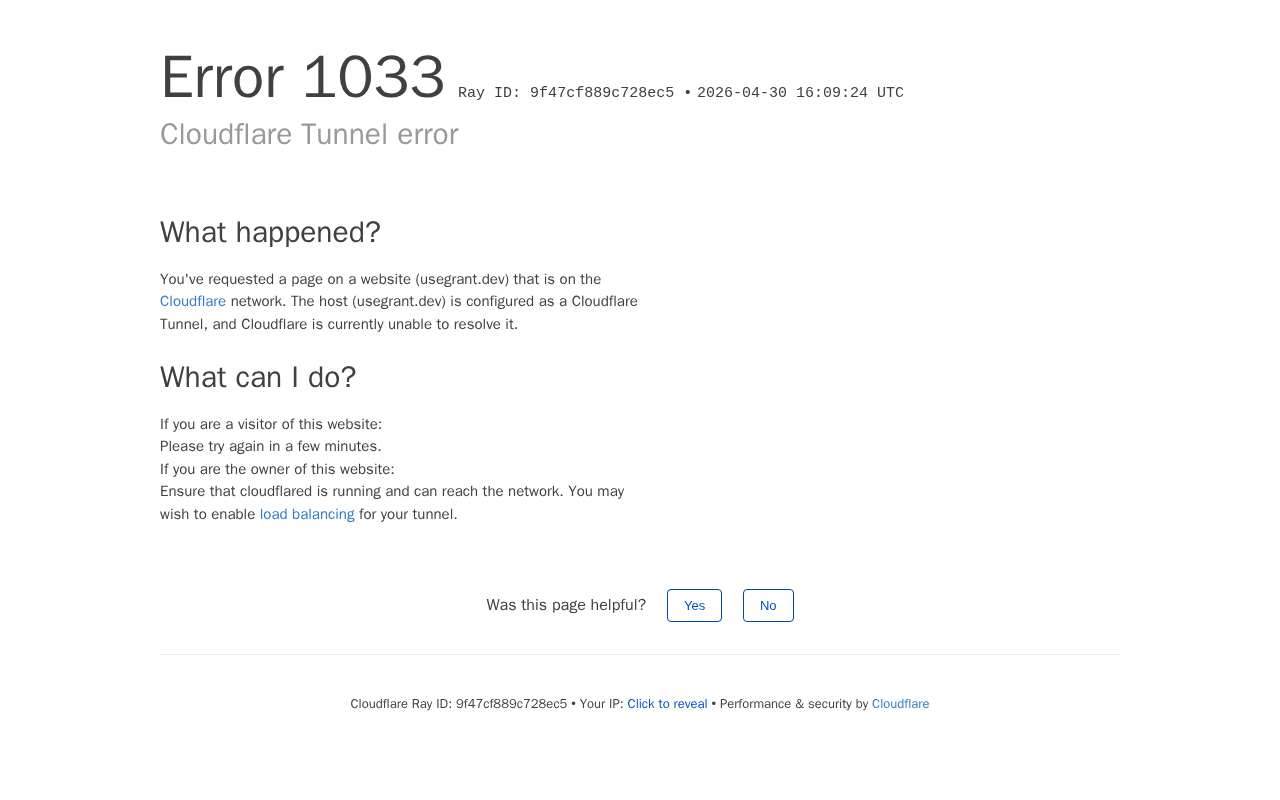Click the Yes helpful button

(x=694, y=606)
